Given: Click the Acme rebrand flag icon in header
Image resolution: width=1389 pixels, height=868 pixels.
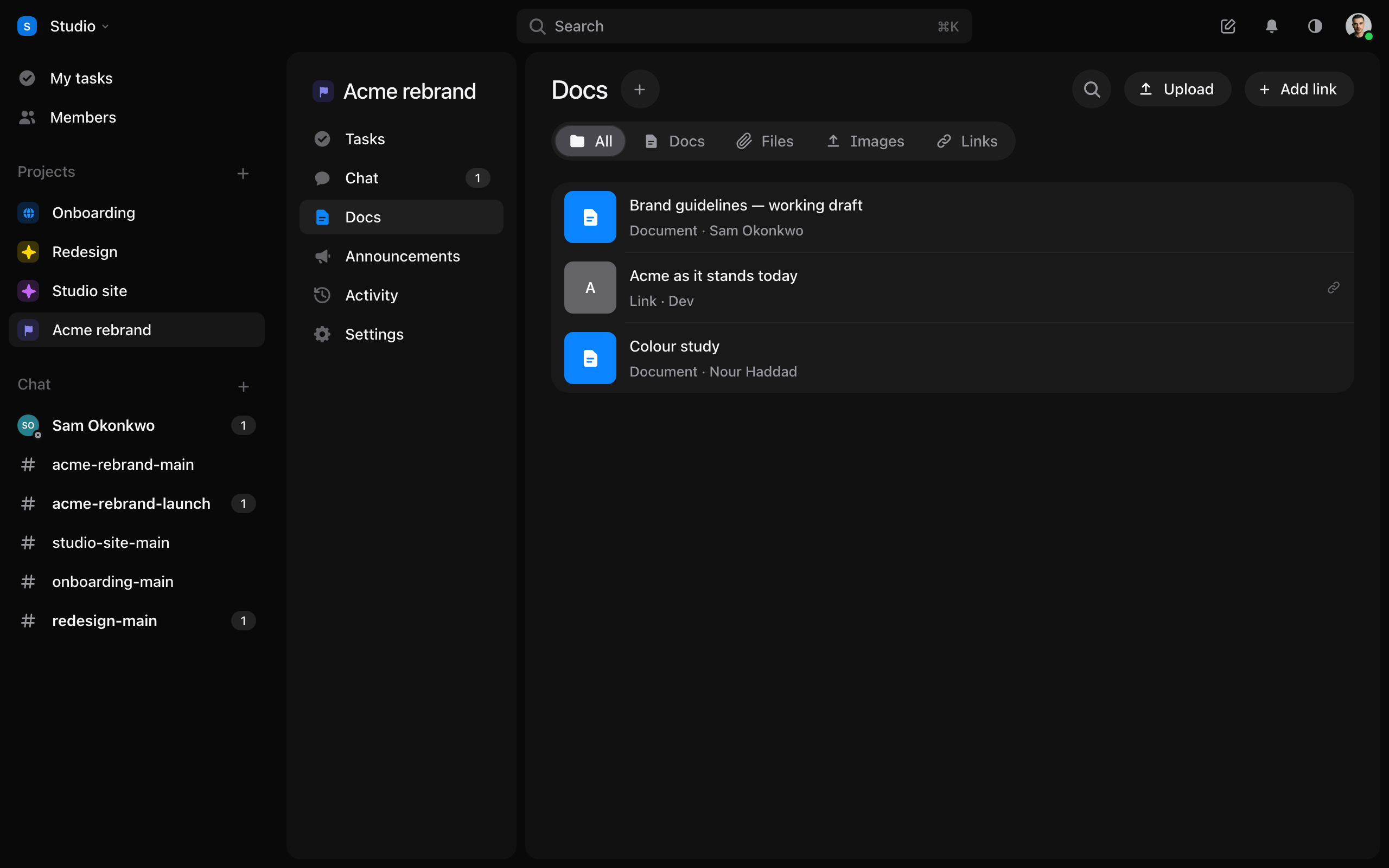Looking at the screenshot, I should pos(323,91).
